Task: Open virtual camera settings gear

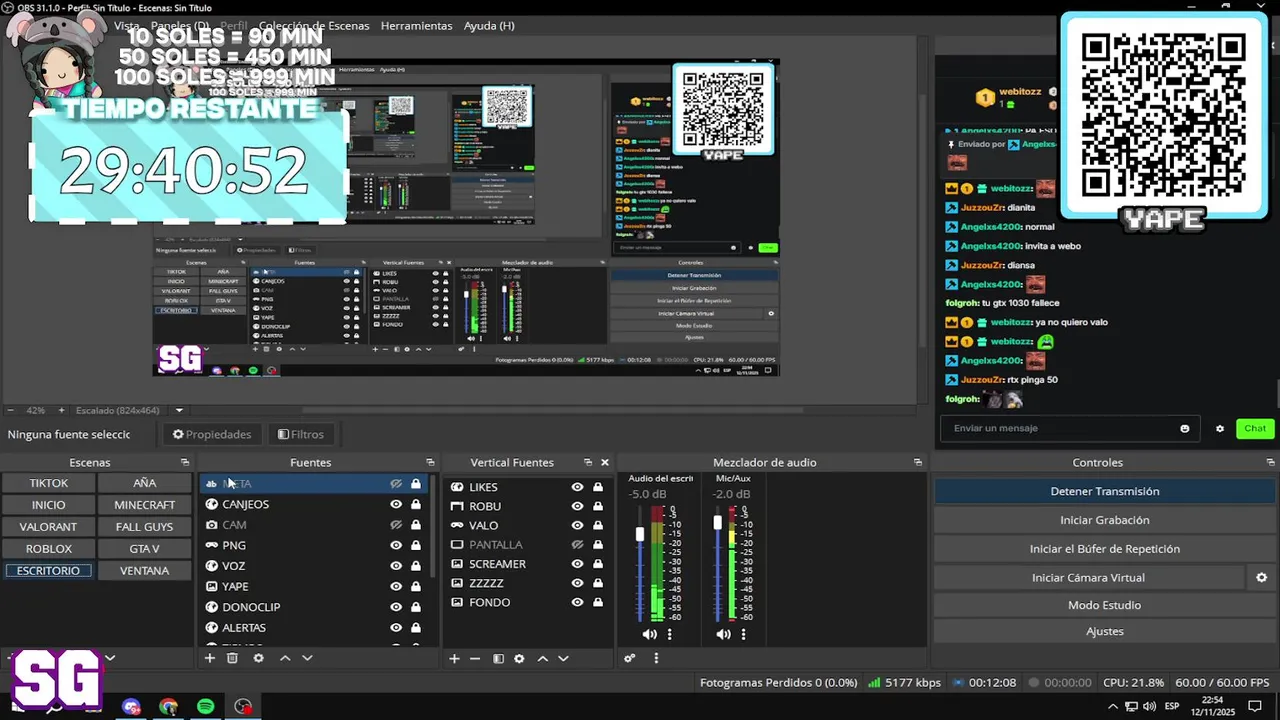Action: click(1261, 577)
